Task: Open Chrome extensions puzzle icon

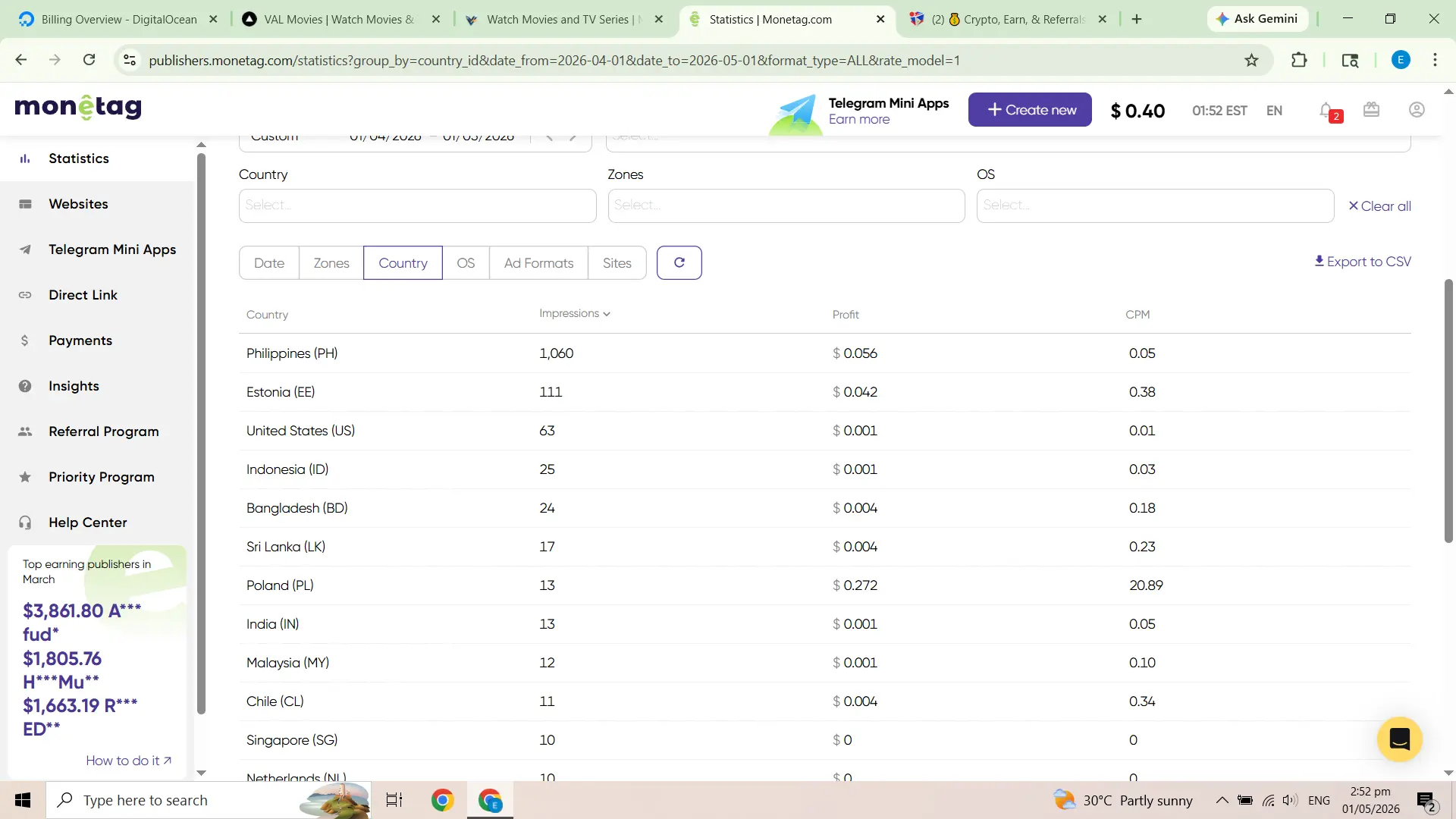Action: pyautogui.click(x=1299, y=60)
